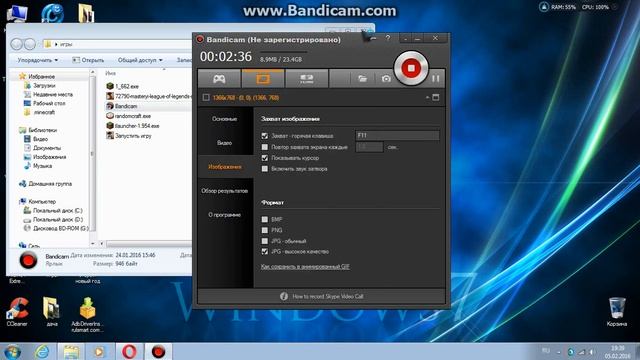Open the How to record Skype Video Call link
The width and height of the screenshot is (640, 360).
click(328, 296)
